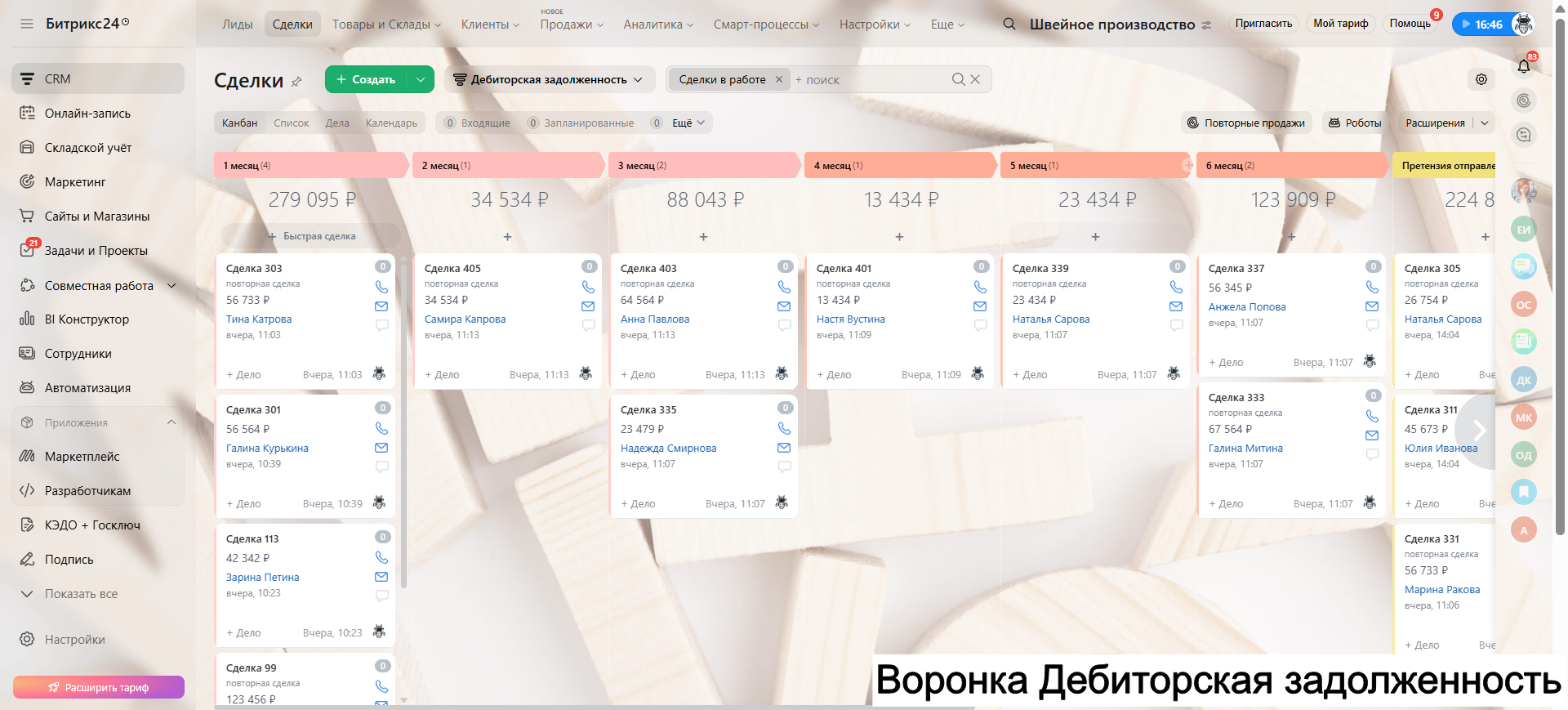Click the phone icon on Сделка 303

click(x=381, y=287)
